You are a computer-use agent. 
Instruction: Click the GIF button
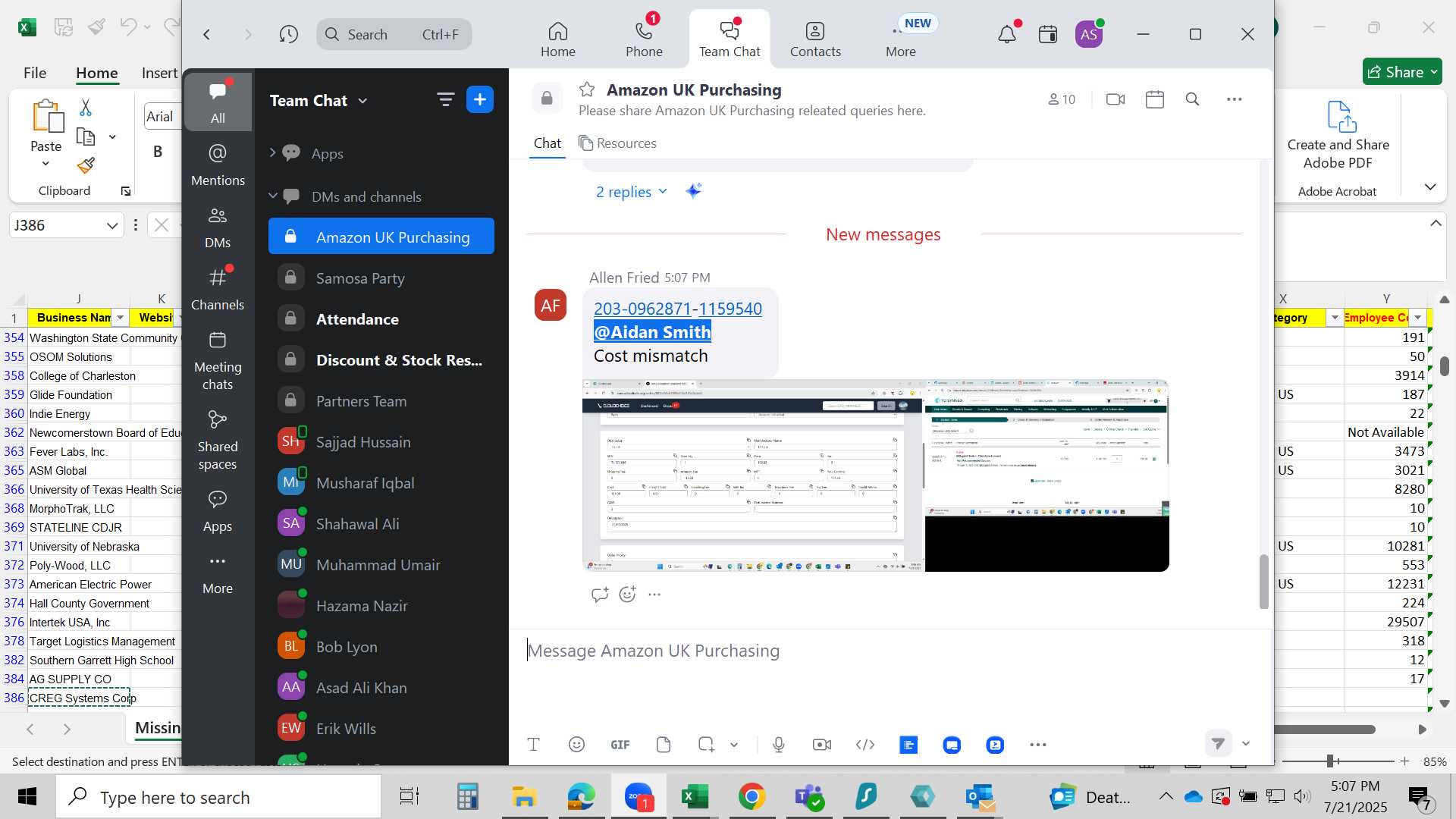click(x=620, y=745)
